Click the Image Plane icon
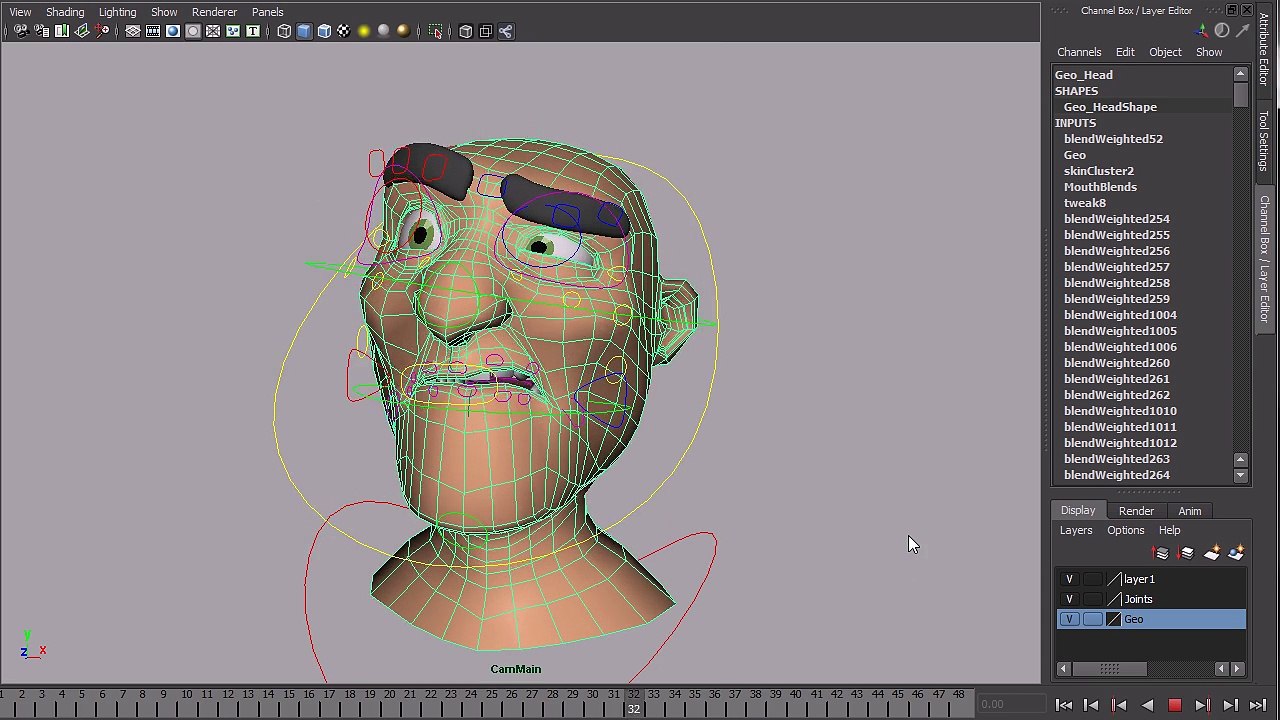Screen dimensions: 1280x720 82,31
